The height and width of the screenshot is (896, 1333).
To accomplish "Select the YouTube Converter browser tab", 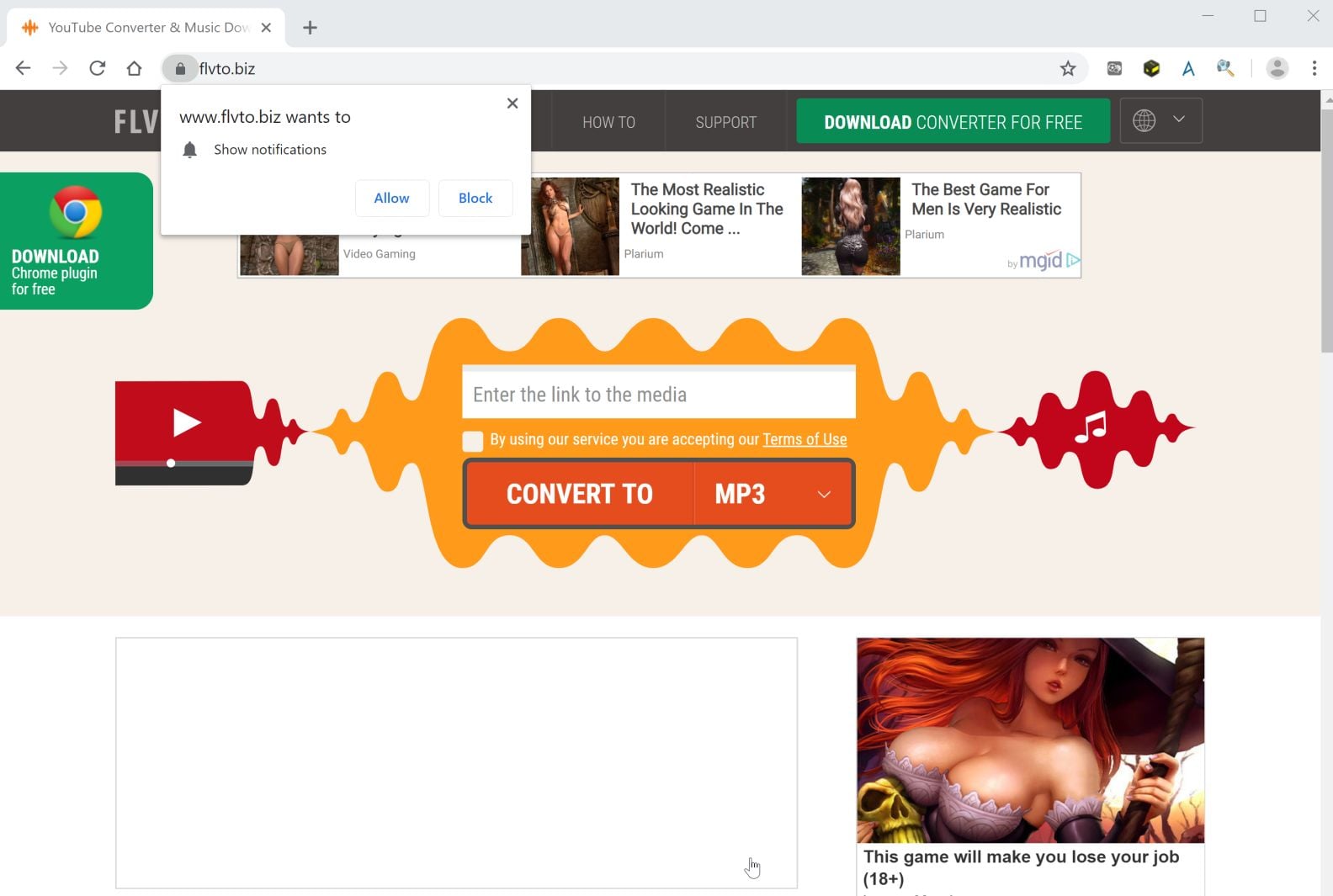I will [147, 28].
